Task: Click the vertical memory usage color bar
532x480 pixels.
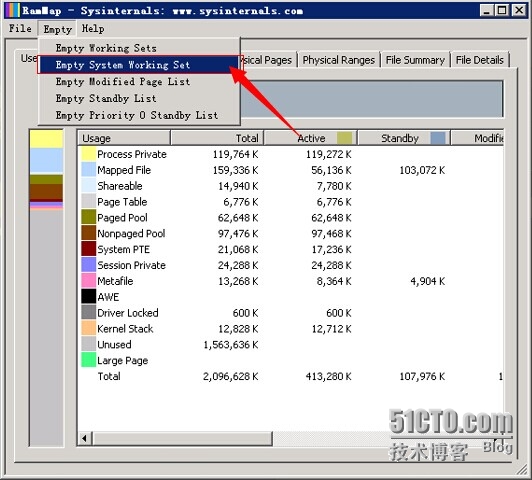Action: point(46,287)
